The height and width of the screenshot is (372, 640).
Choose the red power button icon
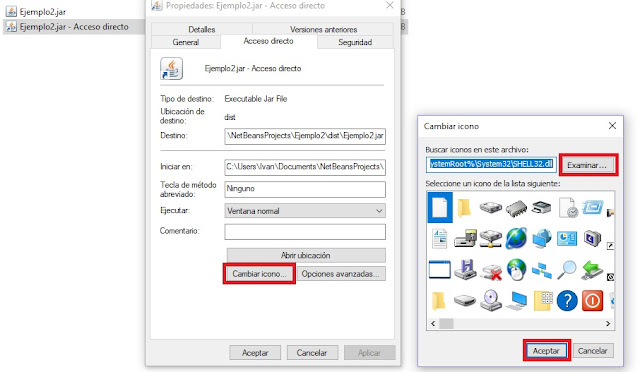click(x=592, y=301)
